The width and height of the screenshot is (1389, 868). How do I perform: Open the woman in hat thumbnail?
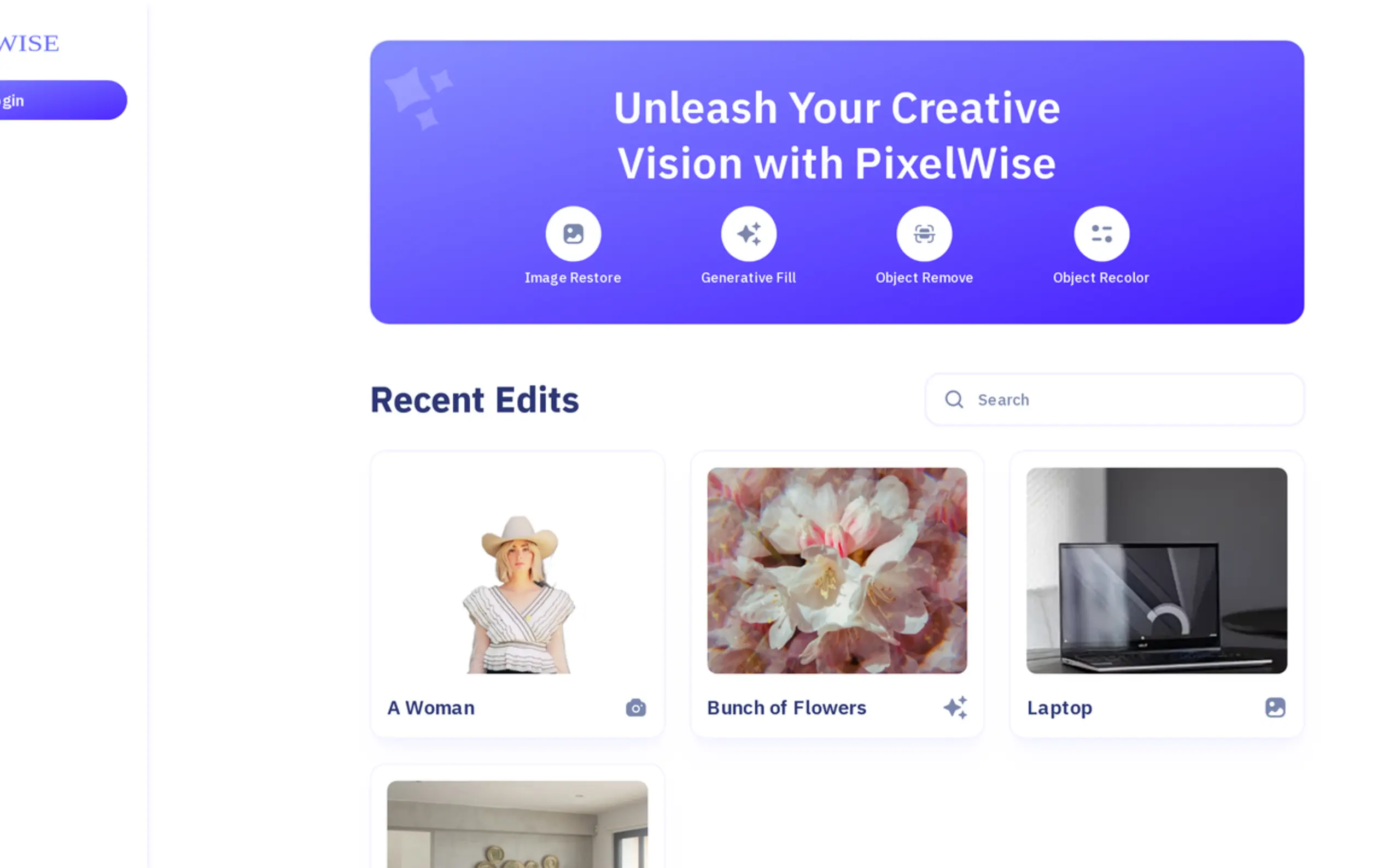pyautogui.click(x=517, y=570)
